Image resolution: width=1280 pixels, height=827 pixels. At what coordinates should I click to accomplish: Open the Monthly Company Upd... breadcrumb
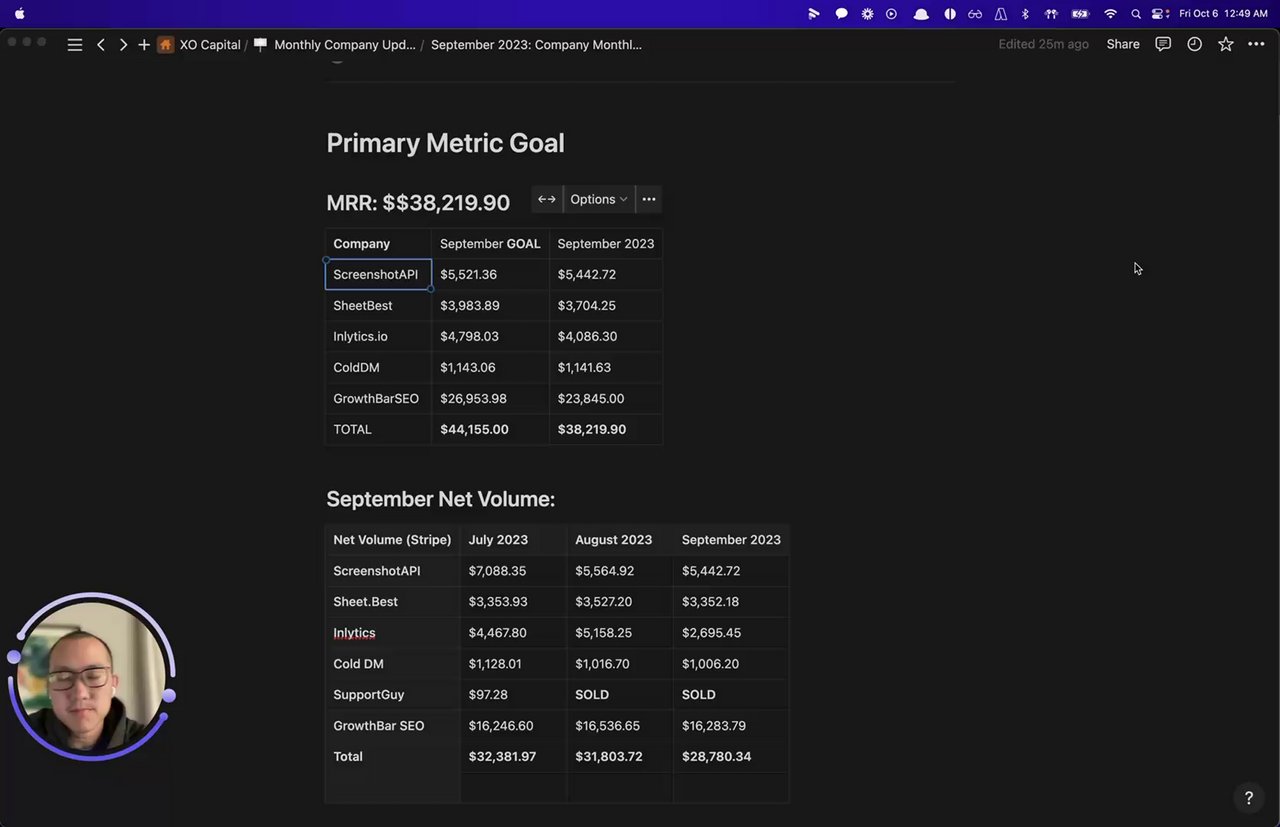tap(335, 45)
